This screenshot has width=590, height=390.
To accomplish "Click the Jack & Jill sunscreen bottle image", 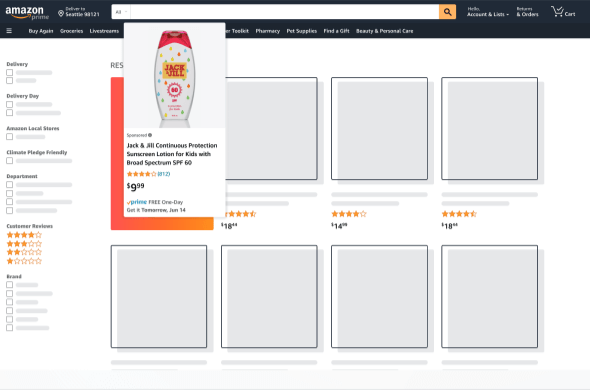I will 175,78.
